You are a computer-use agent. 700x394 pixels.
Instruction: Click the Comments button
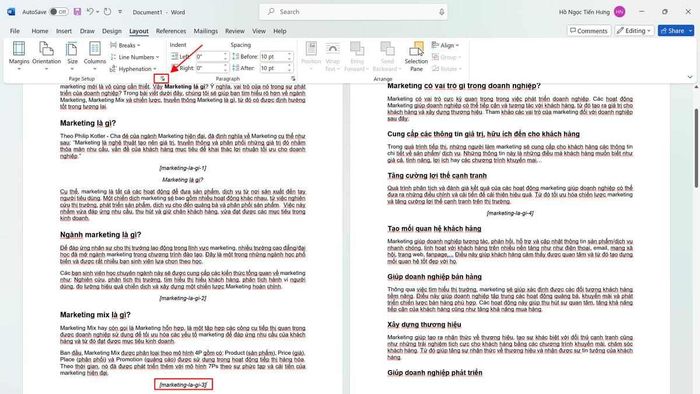589,30
